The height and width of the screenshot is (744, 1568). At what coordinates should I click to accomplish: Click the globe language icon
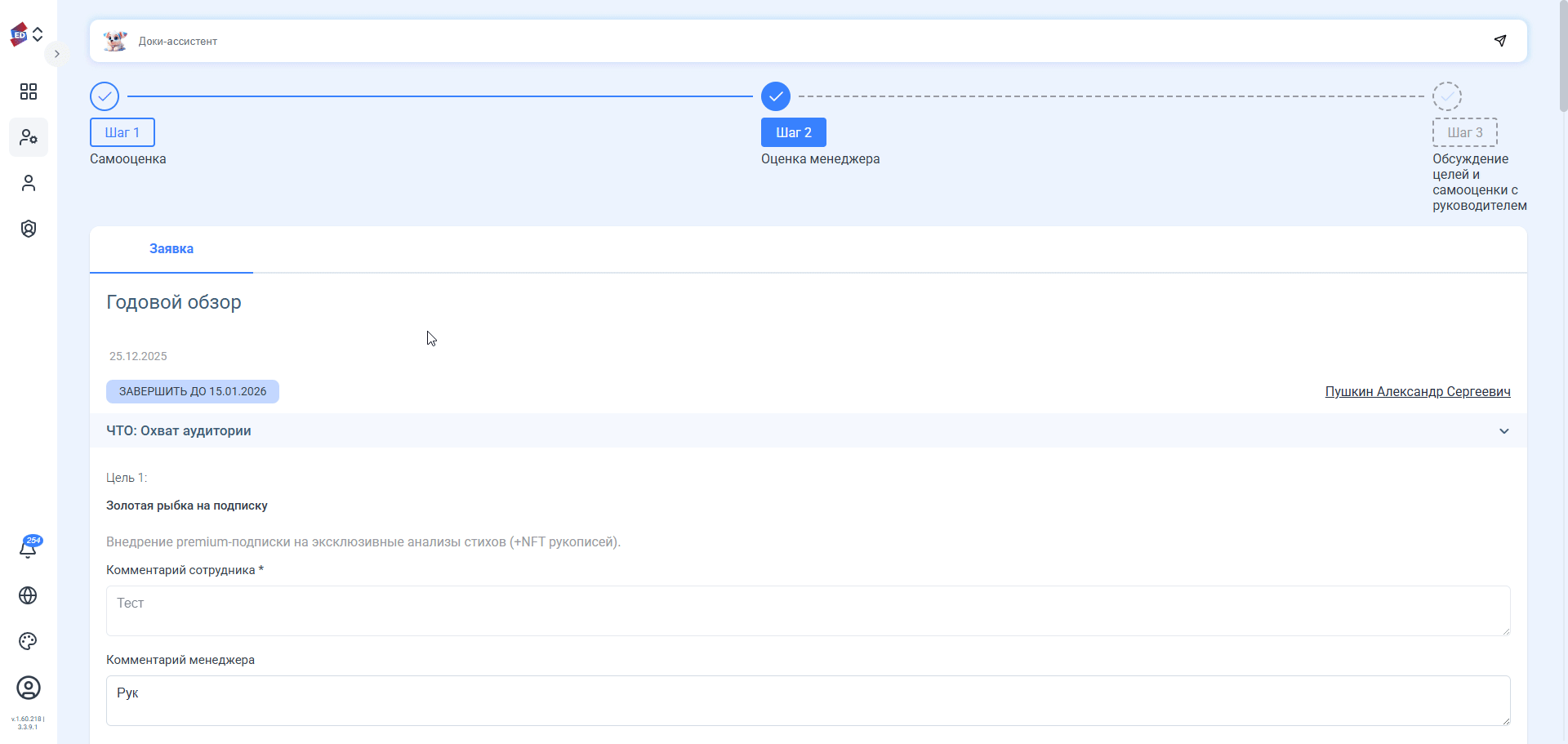pyautogui.click(x=28, y=595)
